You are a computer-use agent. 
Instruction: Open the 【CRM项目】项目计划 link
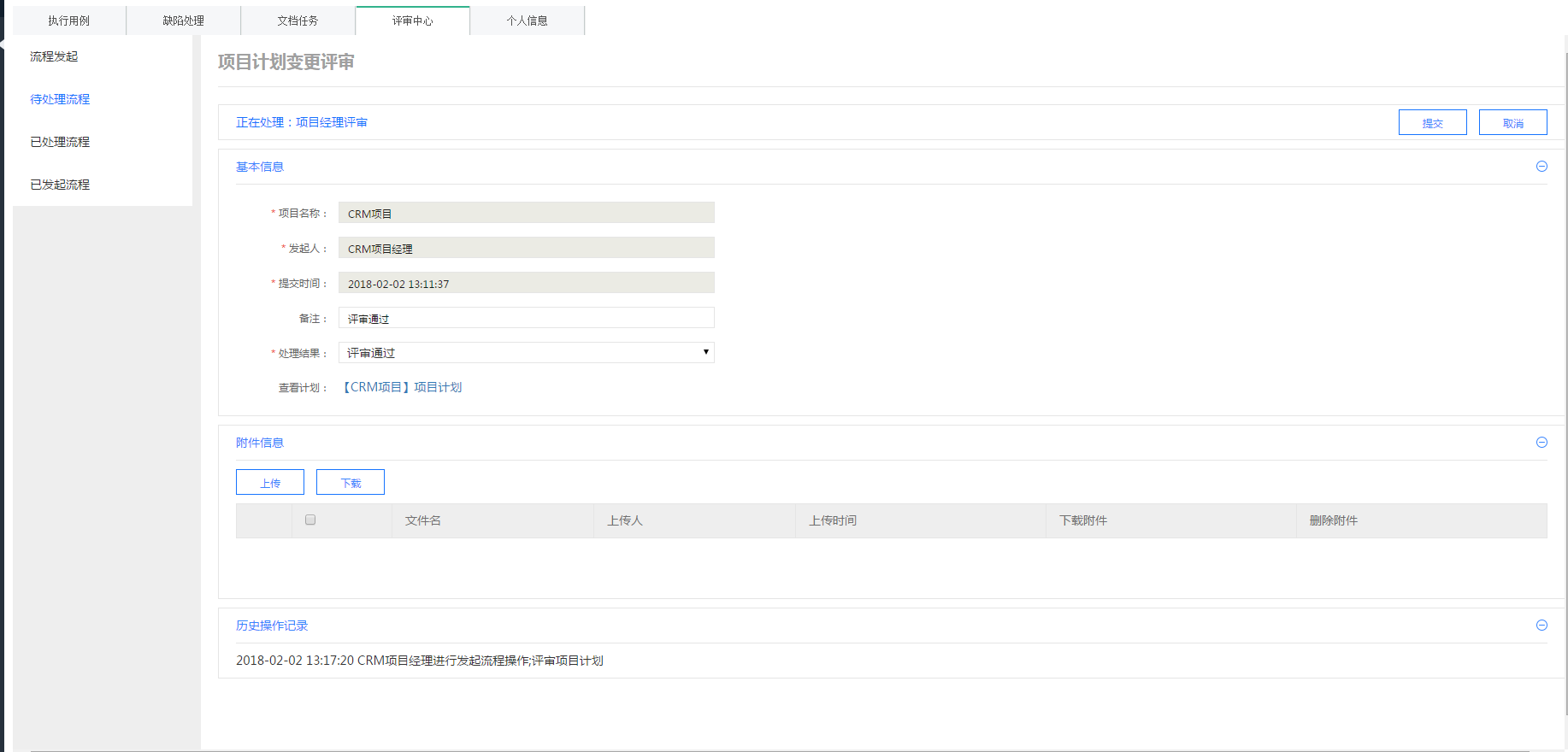[402, 387]
